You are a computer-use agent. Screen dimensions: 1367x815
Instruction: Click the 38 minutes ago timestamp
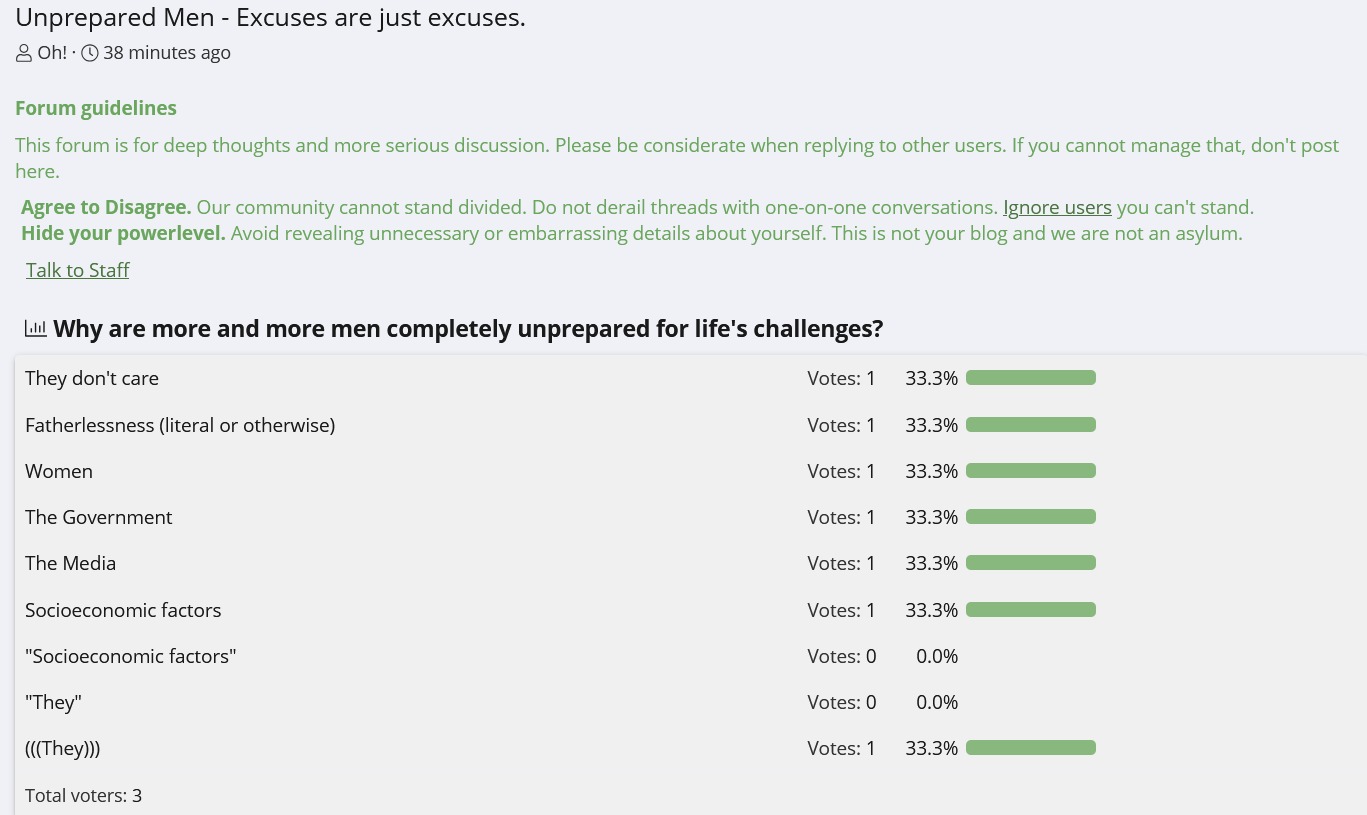[x=166, y=53]
